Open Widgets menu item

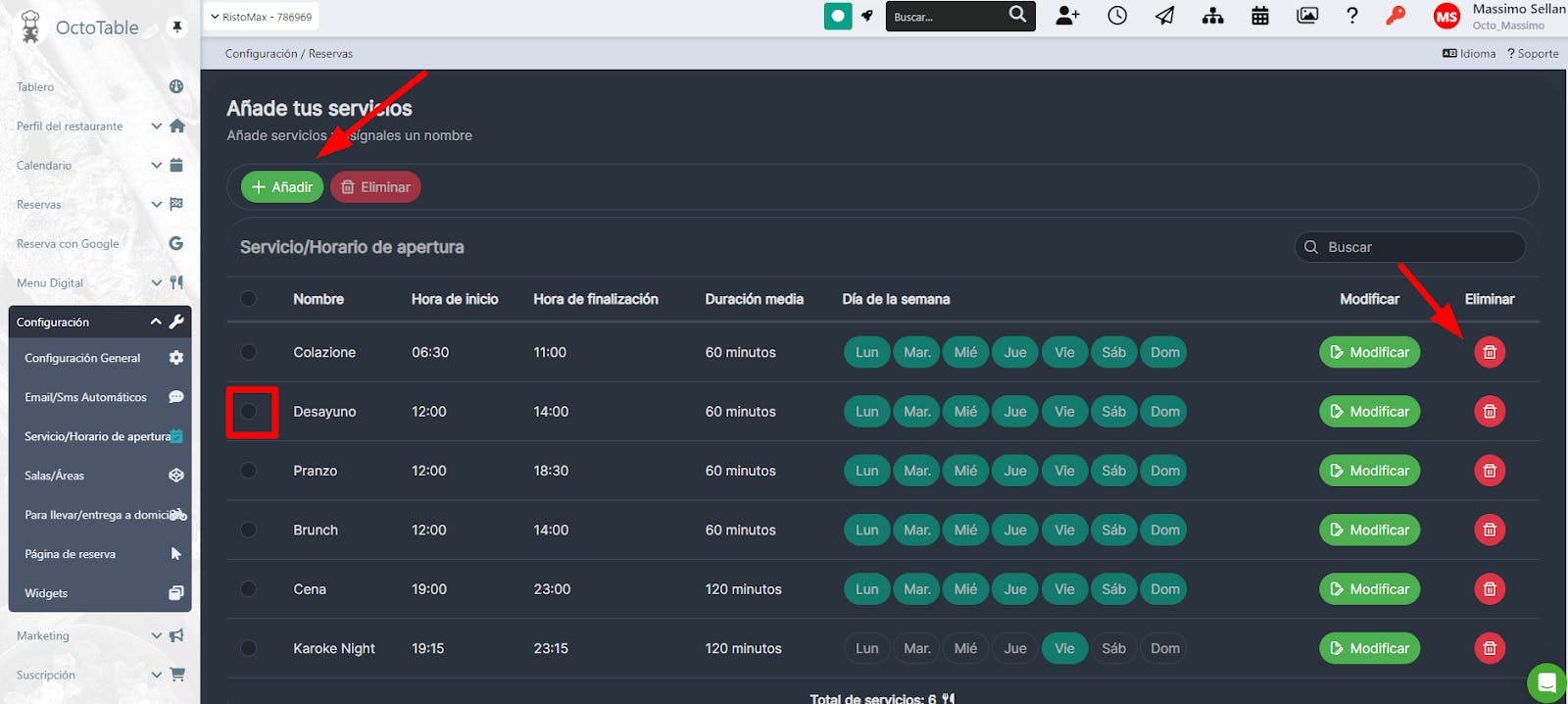100,593
